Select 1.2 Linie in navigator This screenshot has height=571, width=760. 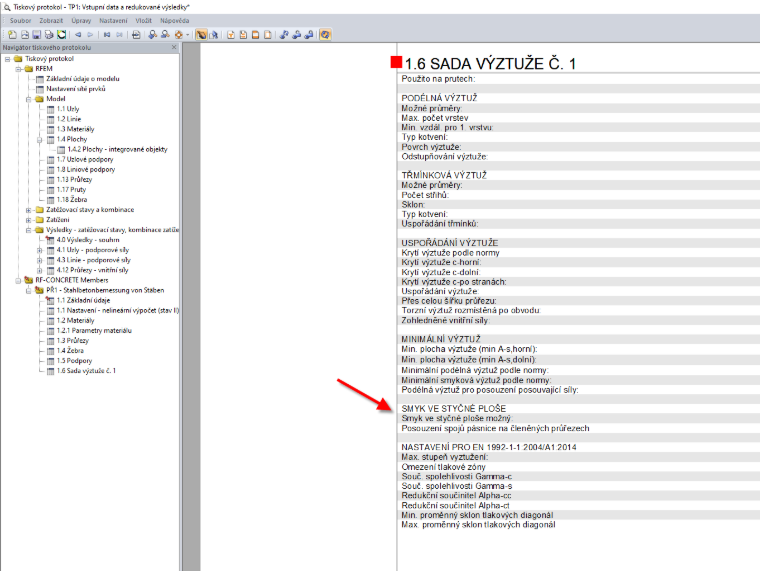69,119
